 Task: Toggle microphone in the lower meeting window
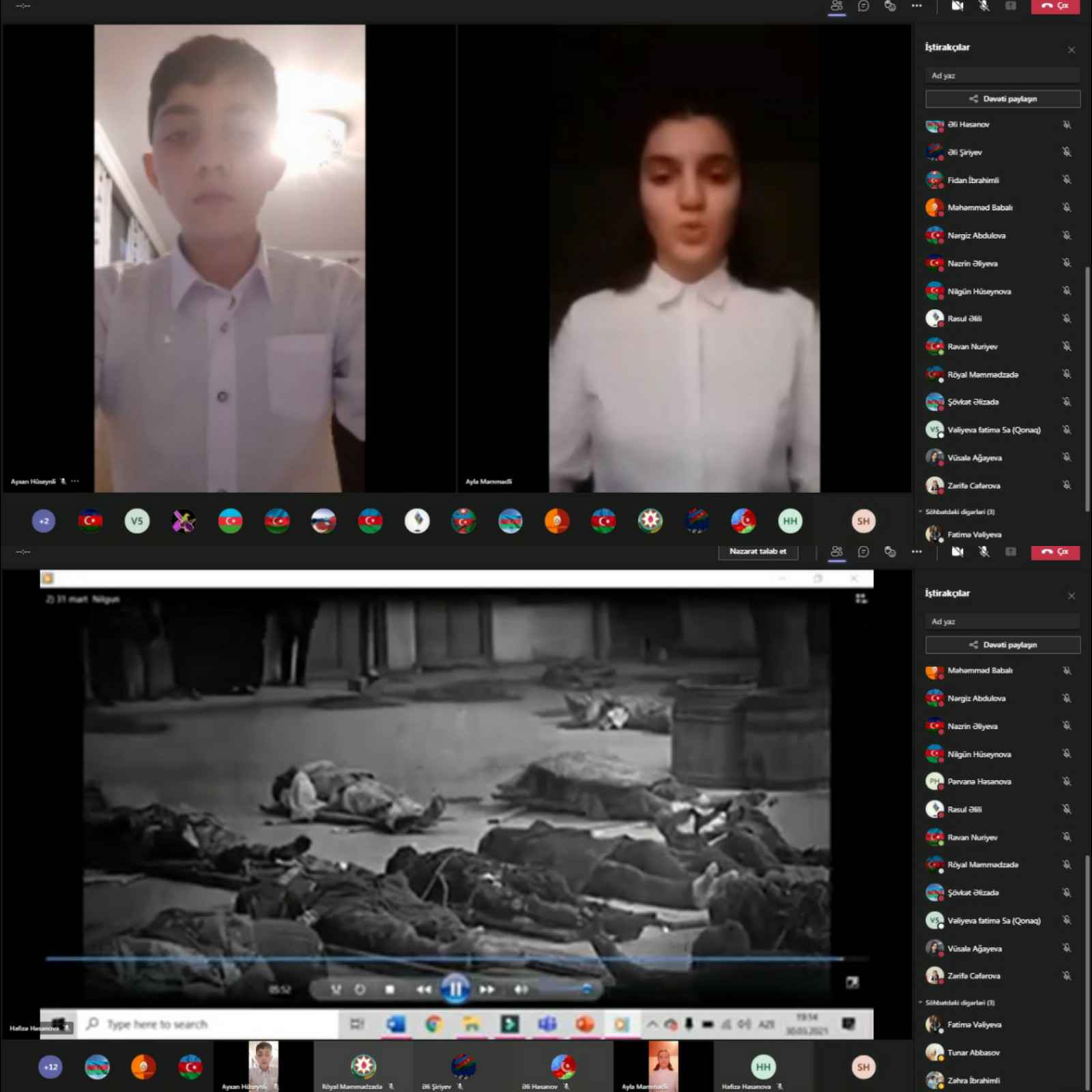click(x=984, y=551)
